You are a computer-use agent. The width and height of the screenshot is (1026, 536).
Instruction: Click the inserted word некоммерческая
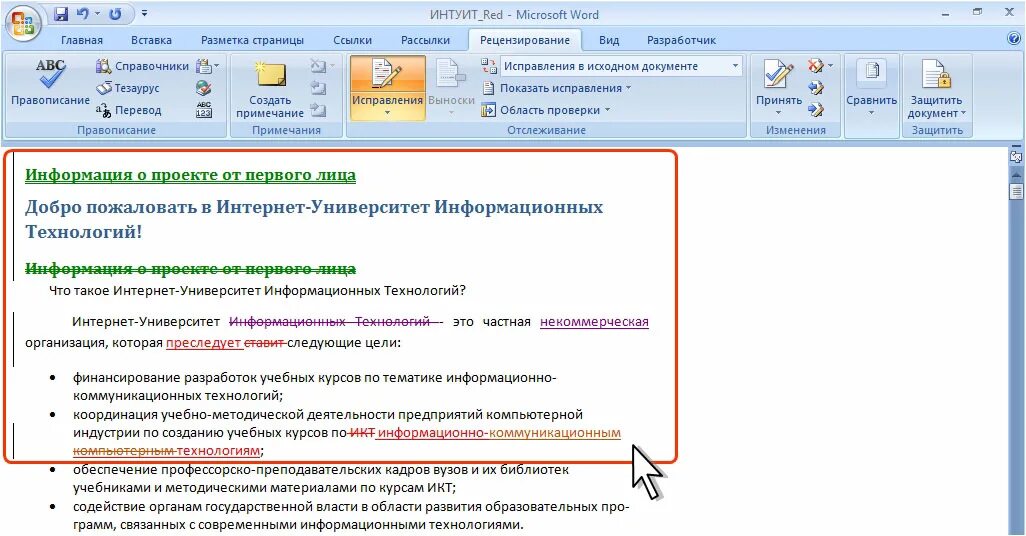(x=594, y=322)
